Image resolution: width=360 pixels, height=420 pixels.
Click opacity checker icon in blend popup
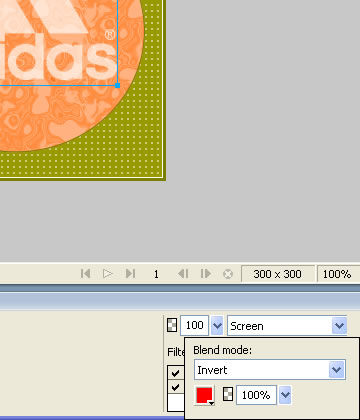(x=228, y=394)
